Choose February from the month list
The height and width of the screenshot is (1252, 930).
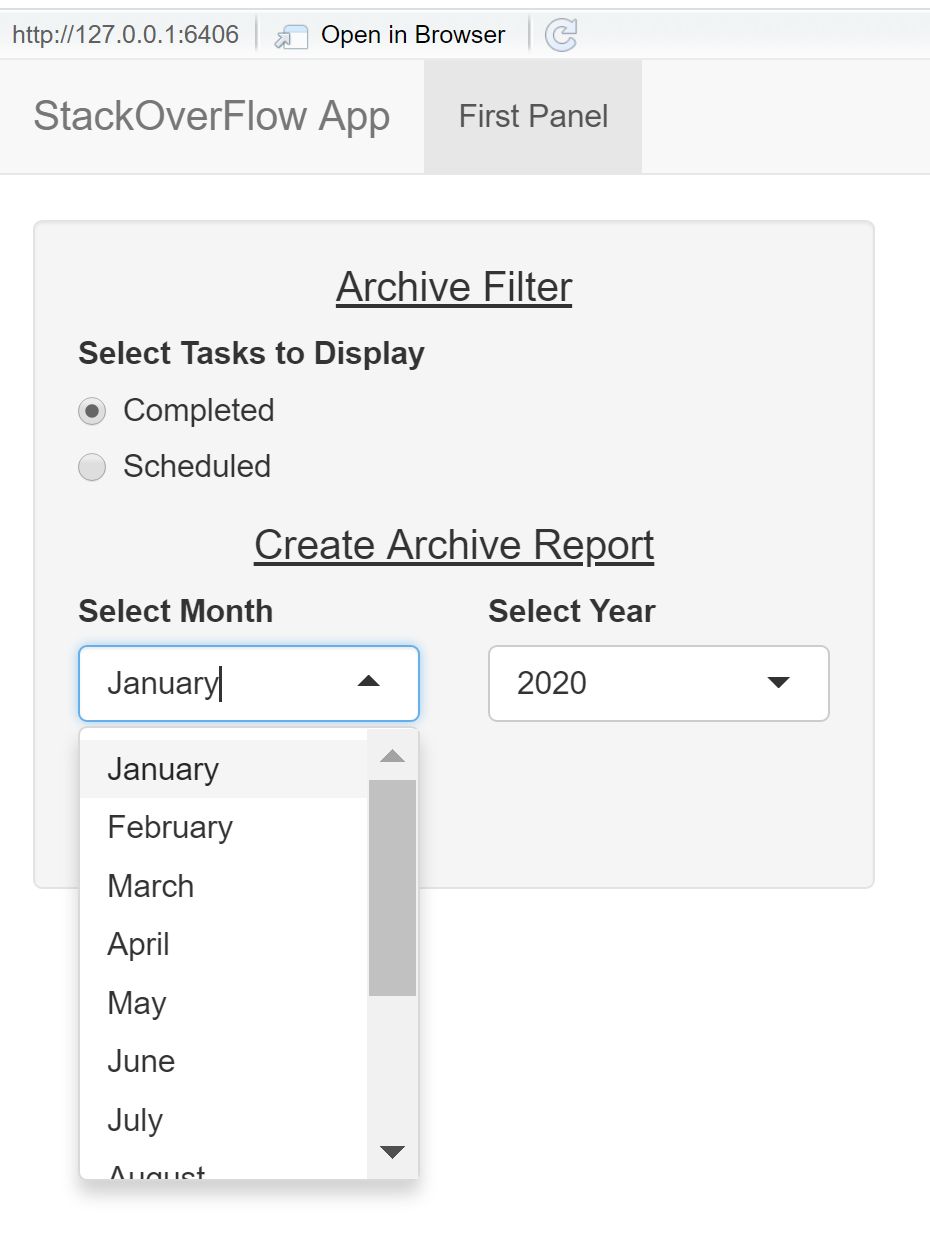170,827
